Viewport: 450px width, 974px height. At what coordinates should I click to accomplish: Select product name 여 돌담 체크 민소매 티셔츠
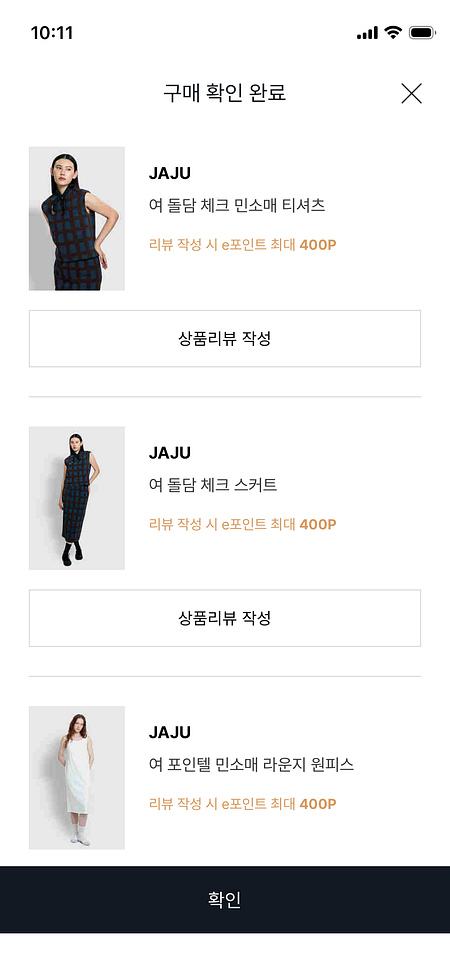(x=237, y=206)
